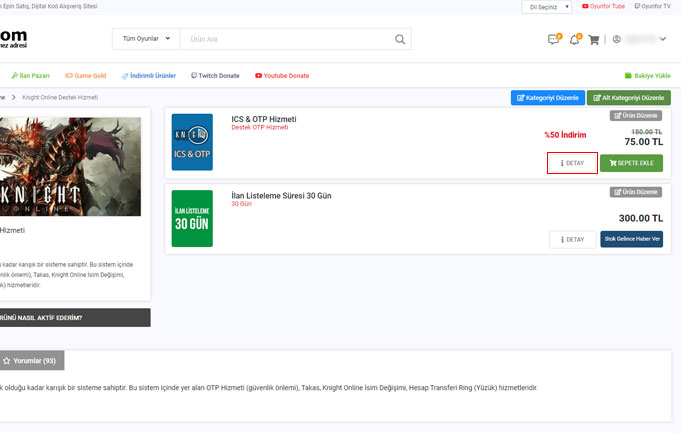Switch to the Yorumlar (93) tab

pos(33,360)
